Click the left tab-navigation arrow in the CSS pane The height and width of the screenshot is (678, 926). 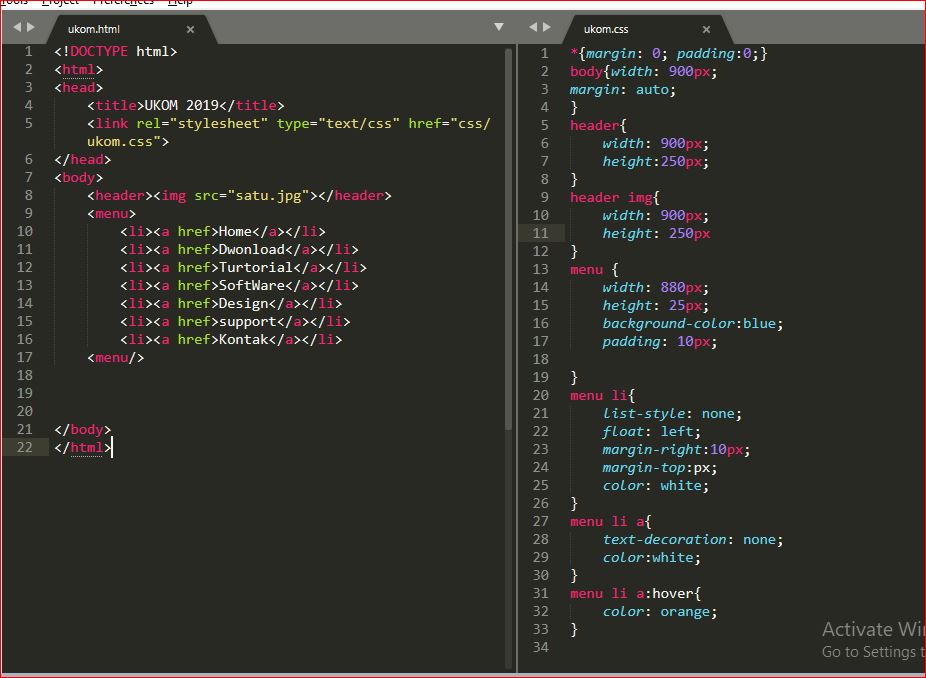click(x=532, y=27)
